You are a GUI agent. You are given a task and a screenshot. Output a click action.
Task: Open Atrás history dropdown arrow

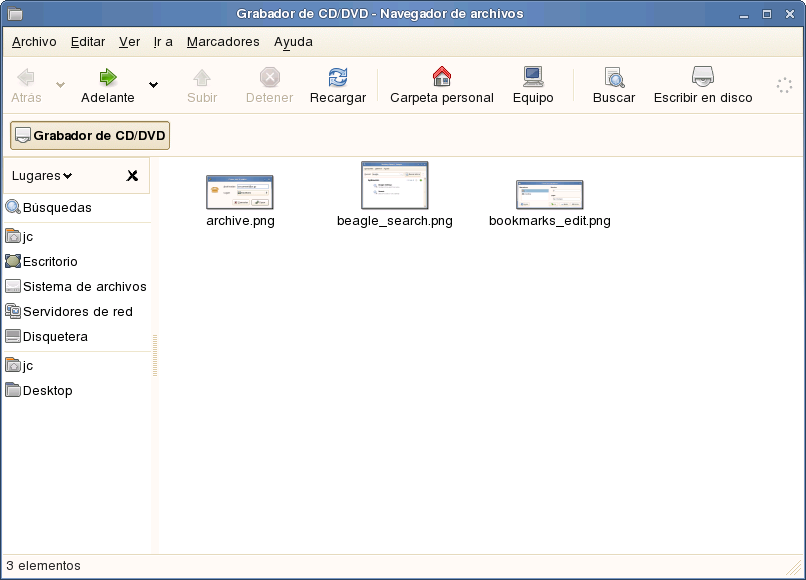point(61,84)
